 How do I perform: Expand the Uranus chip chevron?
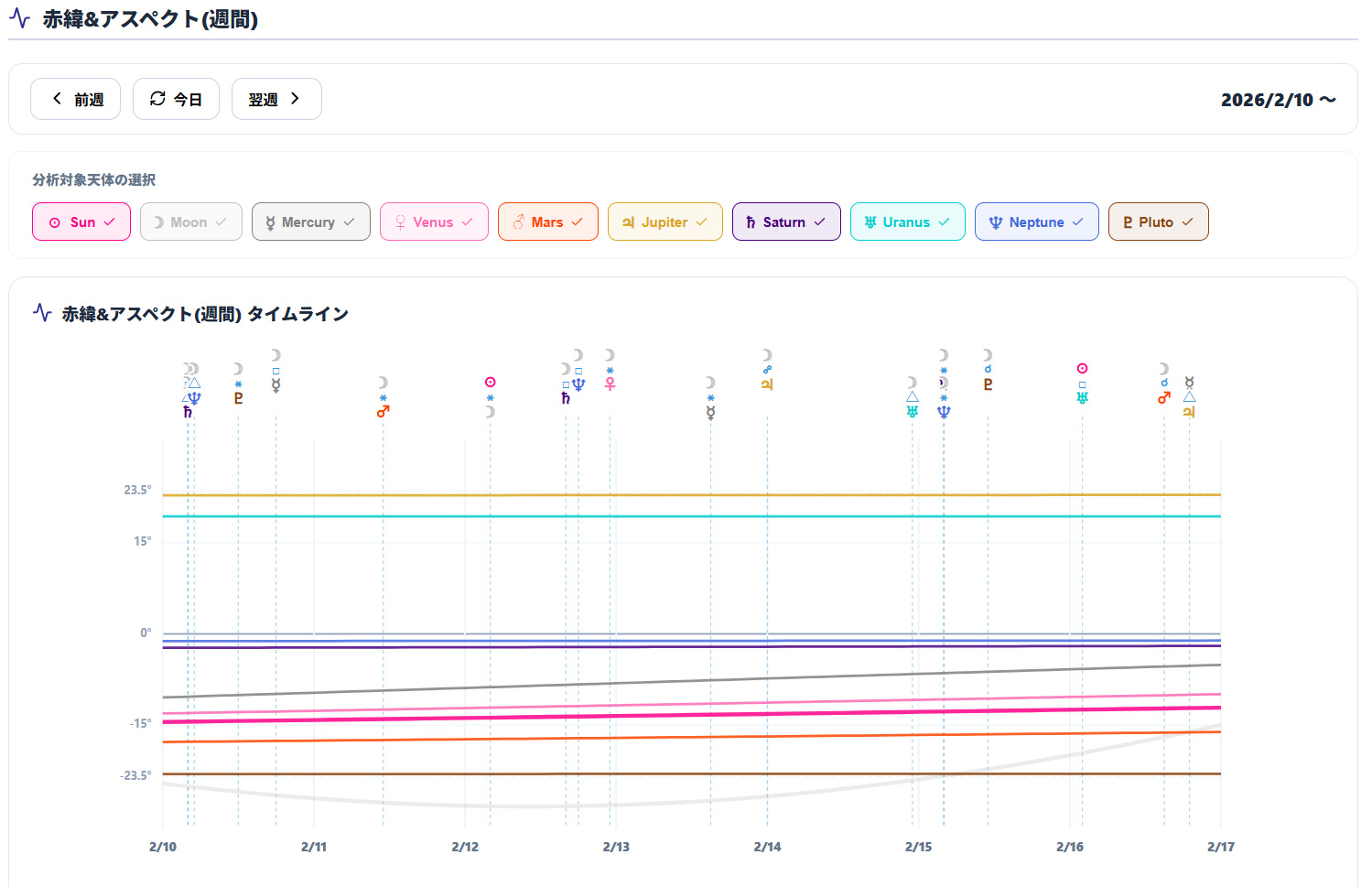click(945, 222)
